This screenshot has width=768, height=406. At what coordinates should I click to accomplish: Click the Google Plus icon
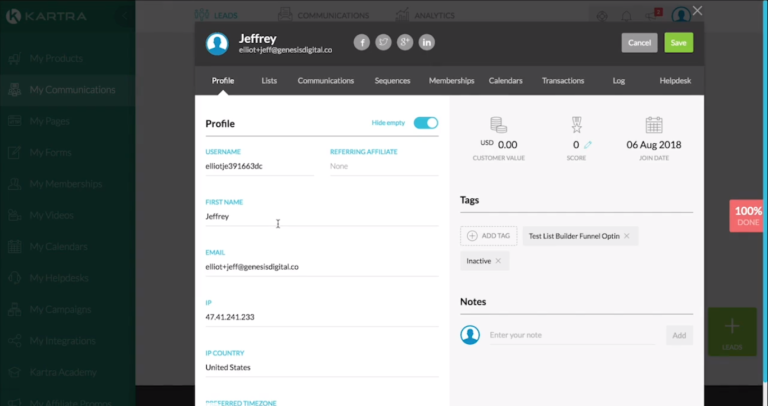[405, 42]
